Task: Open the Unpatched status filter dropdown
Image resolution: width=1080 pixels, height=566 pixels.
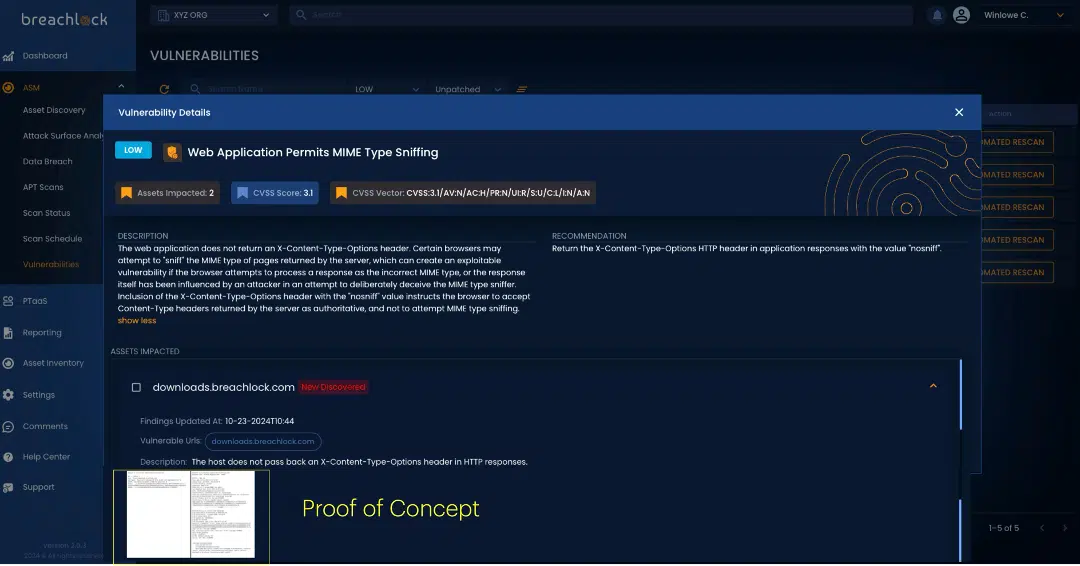Action: 467,90
